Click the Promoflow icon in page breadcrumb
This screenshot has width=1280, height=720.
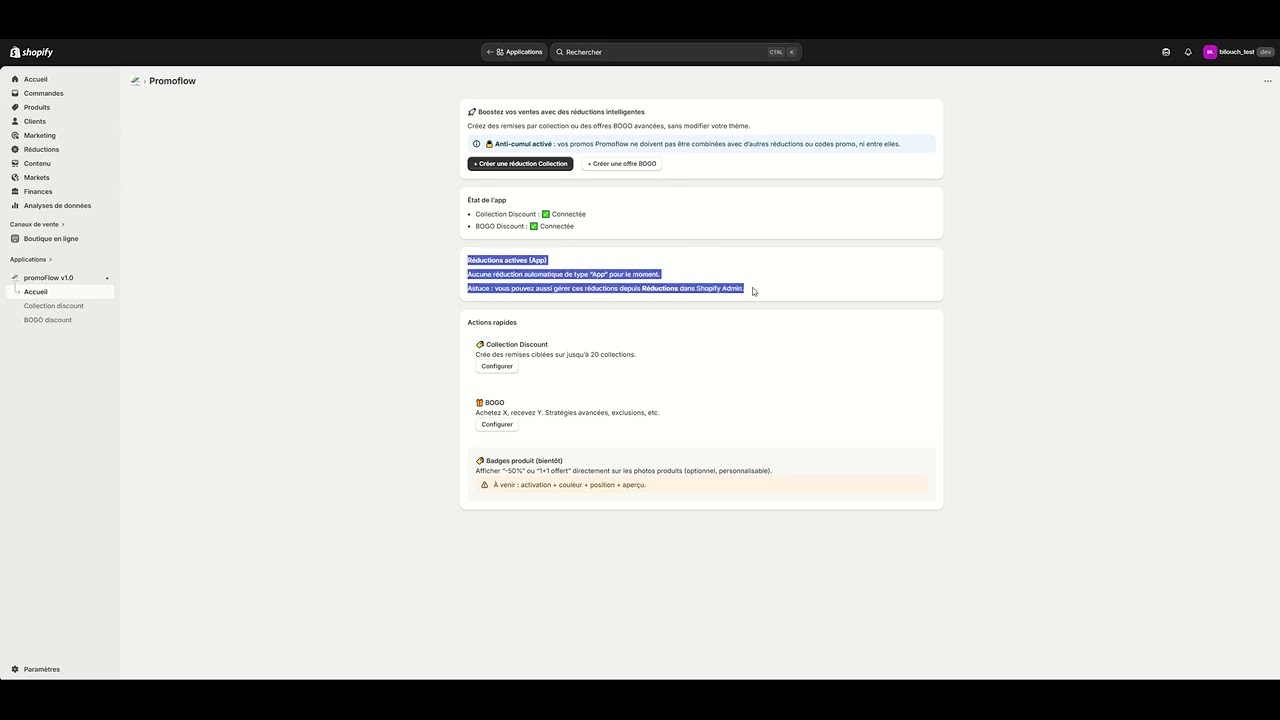point(135,81)
